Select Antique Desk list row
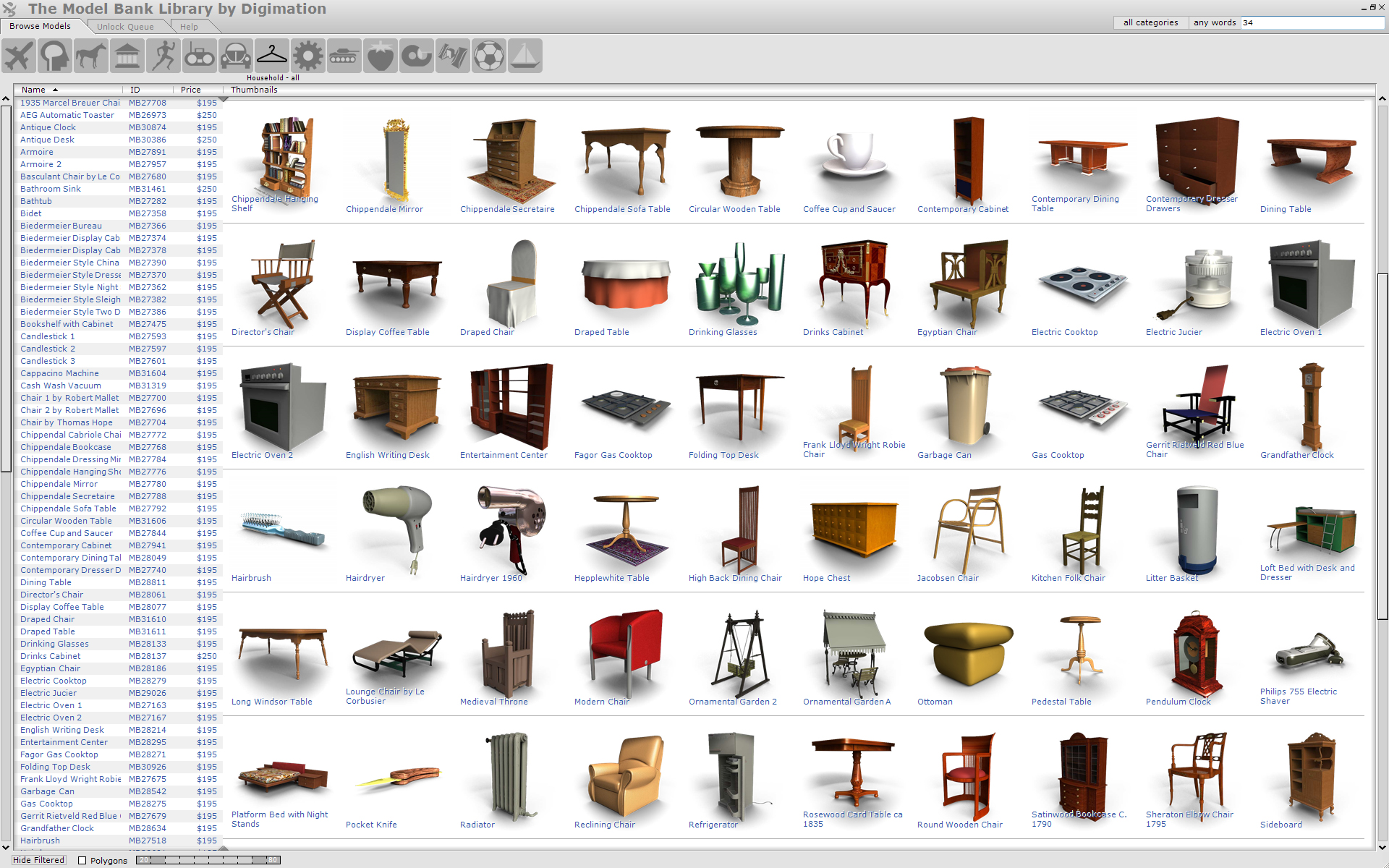The width and height of the screenshot is (1389, 868). tap(118, 140)
